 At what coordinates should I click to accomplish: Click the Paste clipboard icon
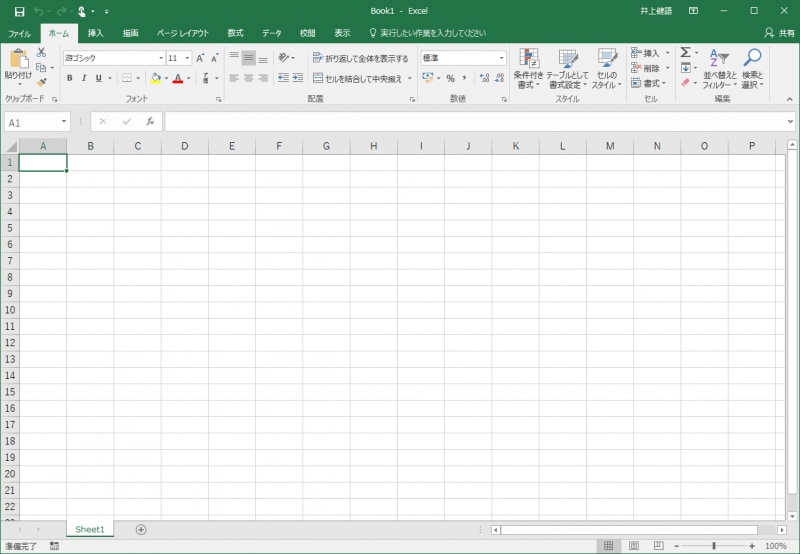[x=19, y=59]
